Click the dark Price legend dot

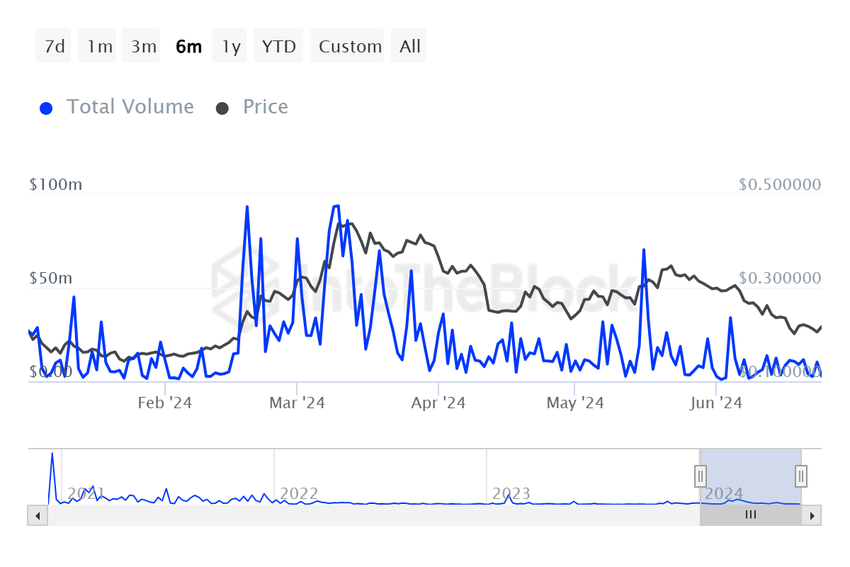click(222, 108)
